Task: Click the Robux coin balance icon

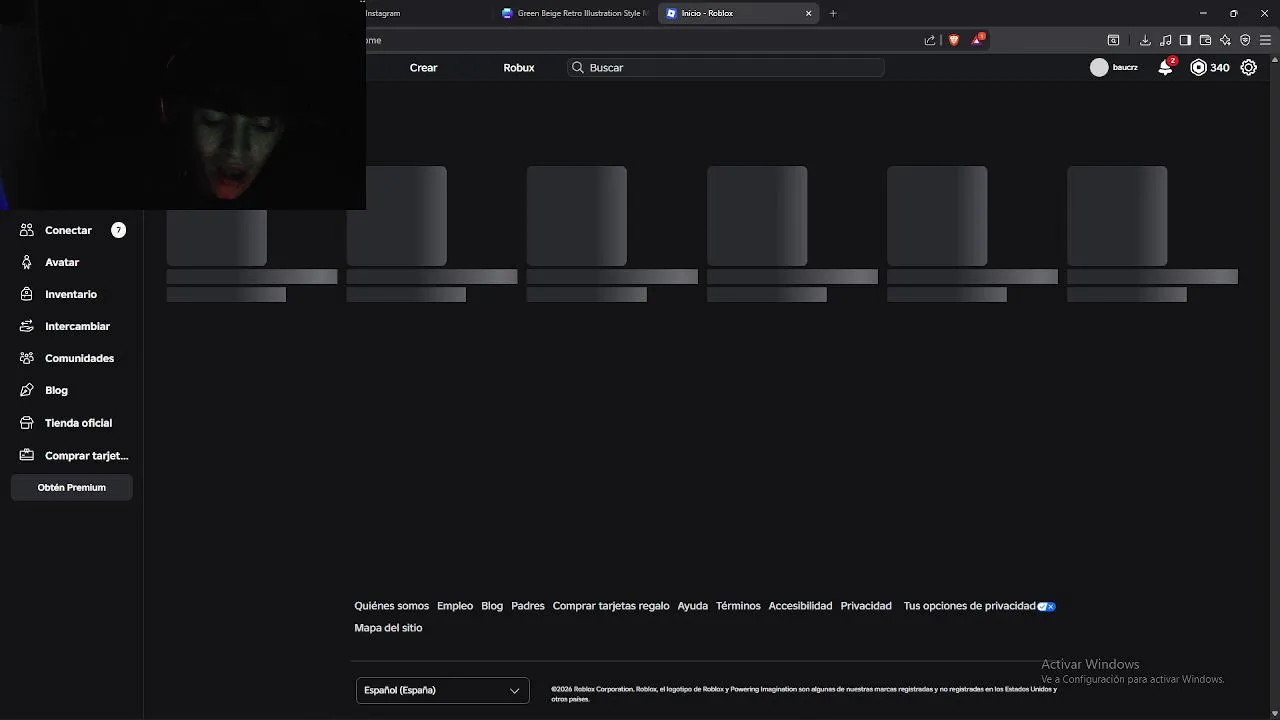Action: tap(1198, 68)
